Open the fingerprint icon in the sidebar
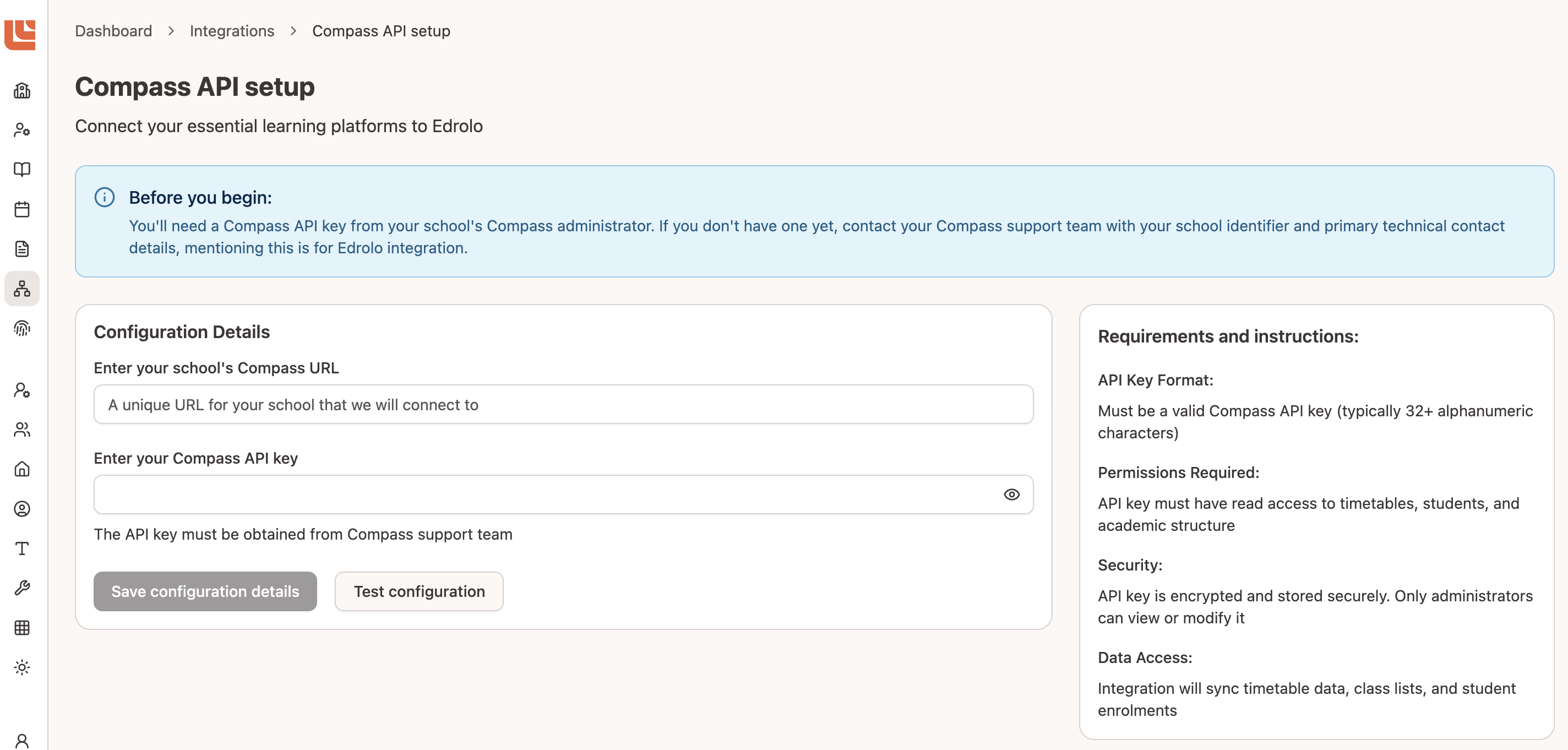This screenshot has width=1568, height=750. point(22,329)
